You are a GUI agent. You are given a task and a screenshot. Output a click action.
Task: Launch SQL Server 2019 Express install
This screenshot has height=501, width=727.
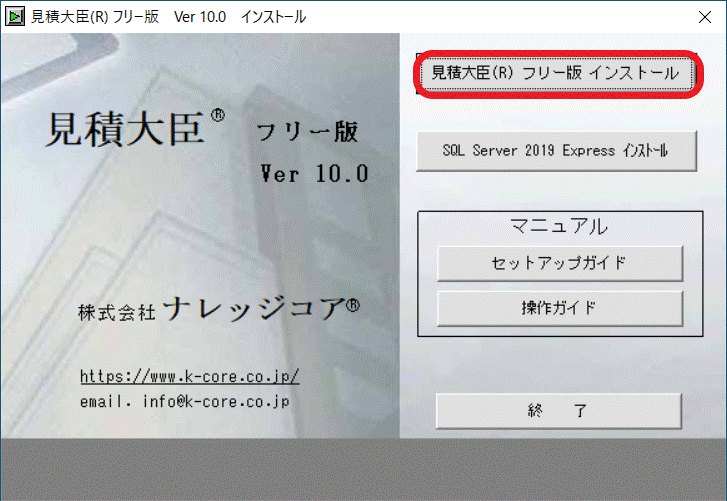[x=555, y=152]
